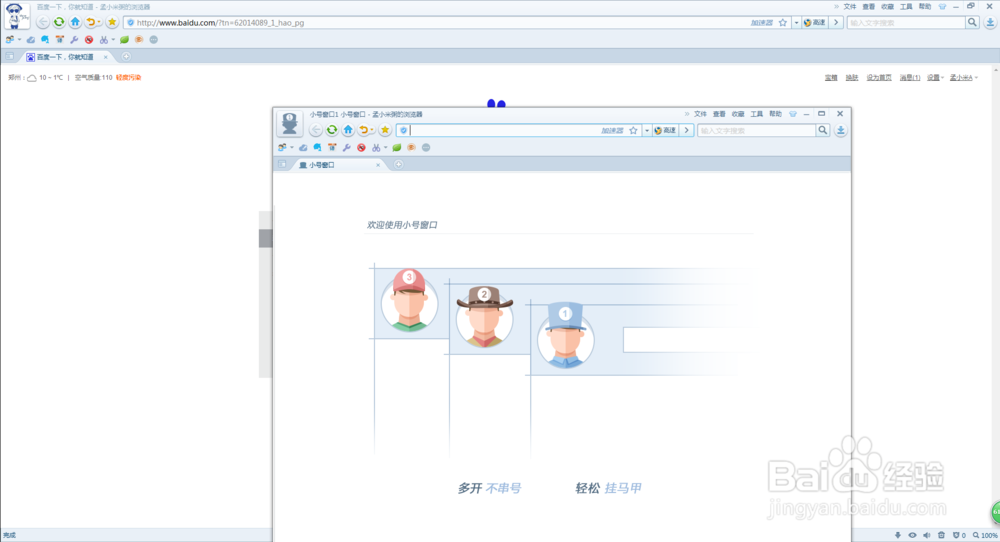Click the search magnifier in the 小号窗口 window

pos(823,130)
